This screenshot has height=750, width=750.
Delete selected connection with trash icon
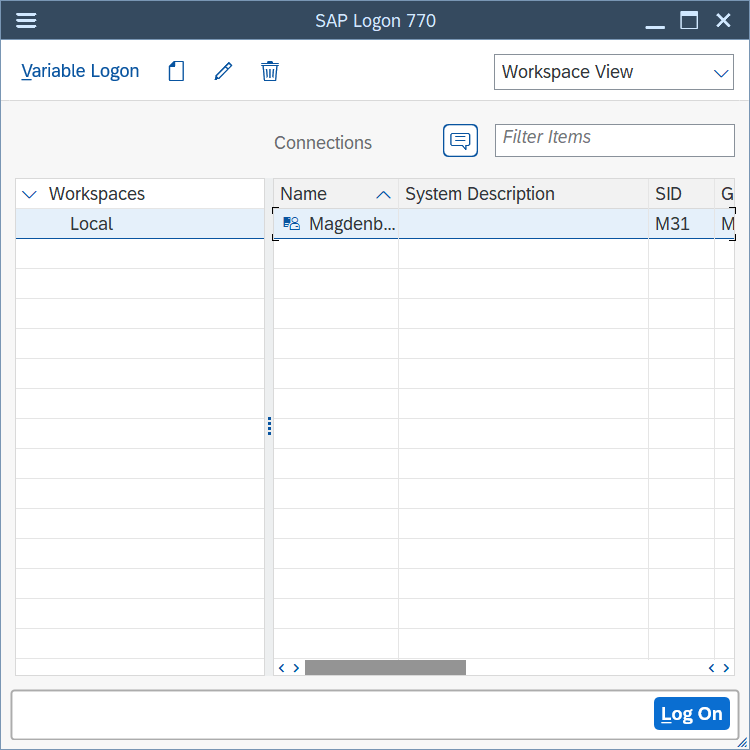click(x=270, y=71)
